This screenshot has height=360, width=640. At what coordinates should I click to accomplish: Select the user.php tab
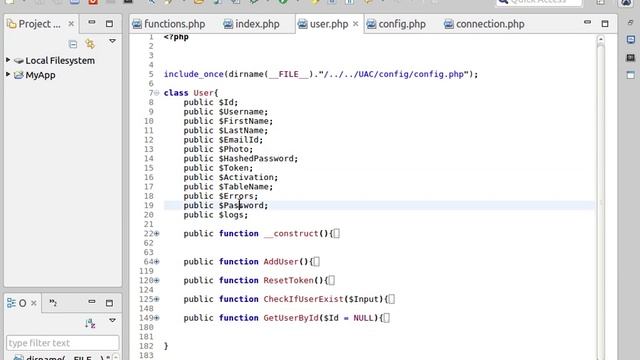click(329, 24)
